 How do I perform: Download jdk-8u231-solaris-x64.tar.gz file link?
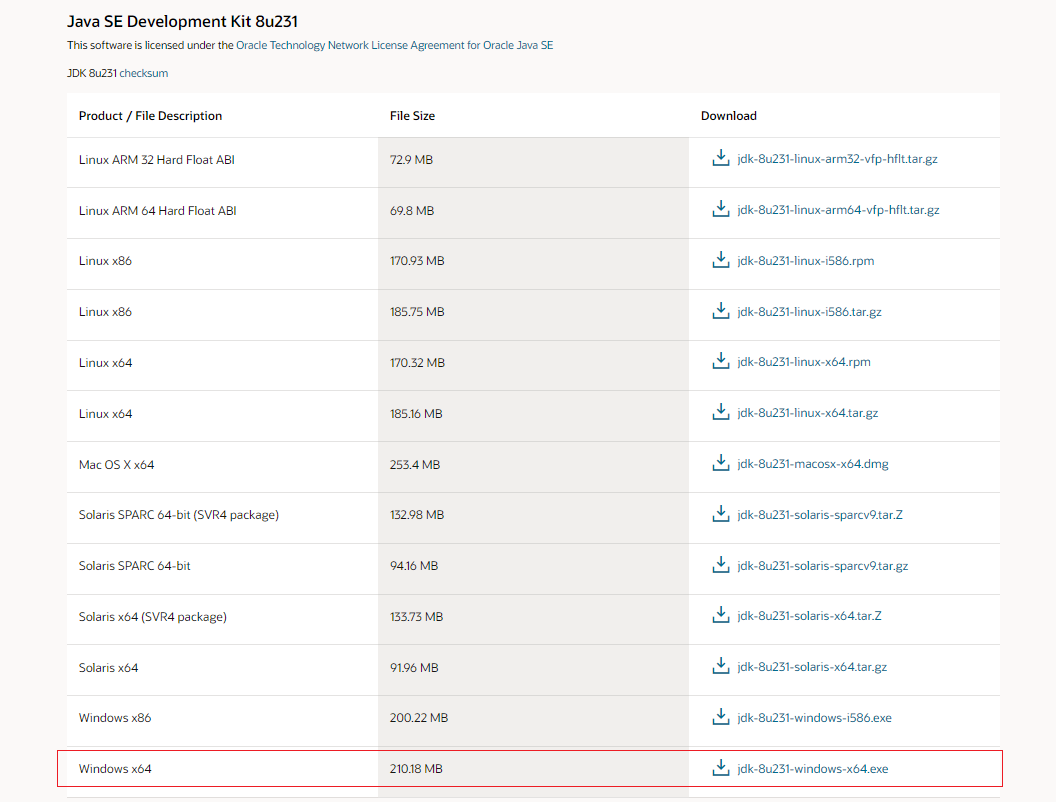[812, 667]
